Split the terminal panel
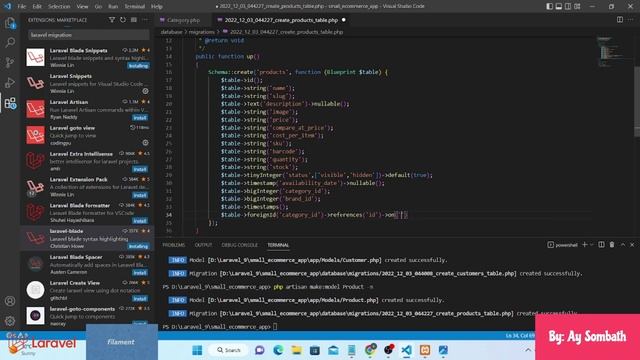Image resolution: width=640 pixels, height=360 pixels. pos(601,244)
